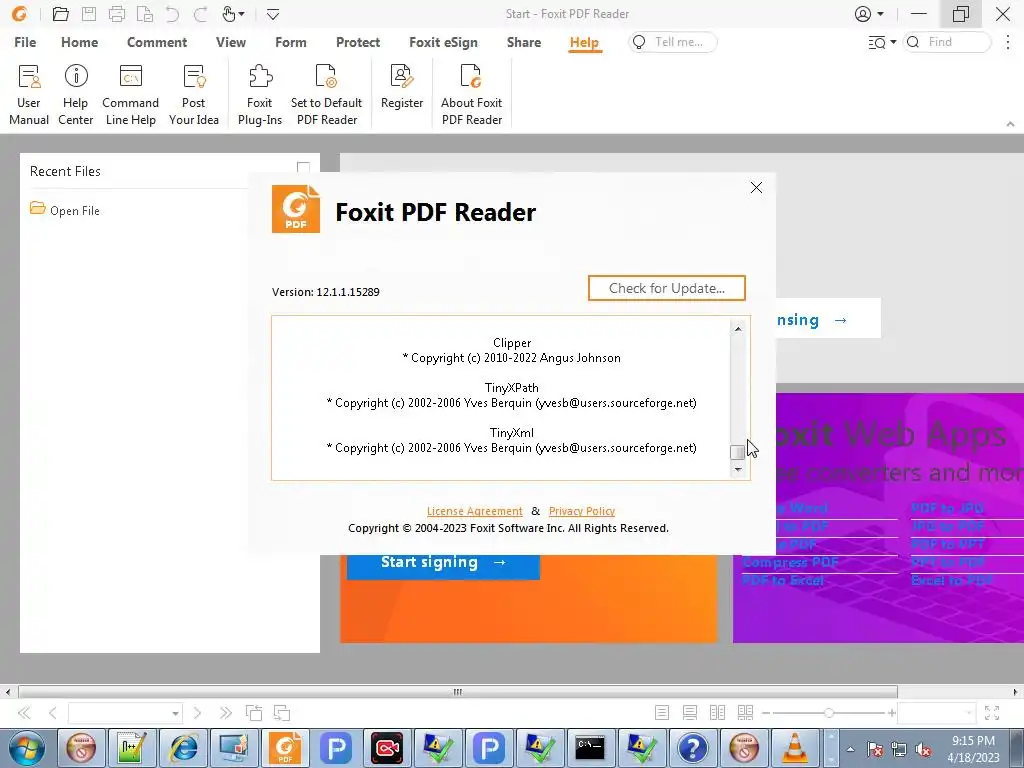Click the license text scrollbar thumb
Image resolution: width=1024 pixels, height=768 pixels.
tap(737, 452)
